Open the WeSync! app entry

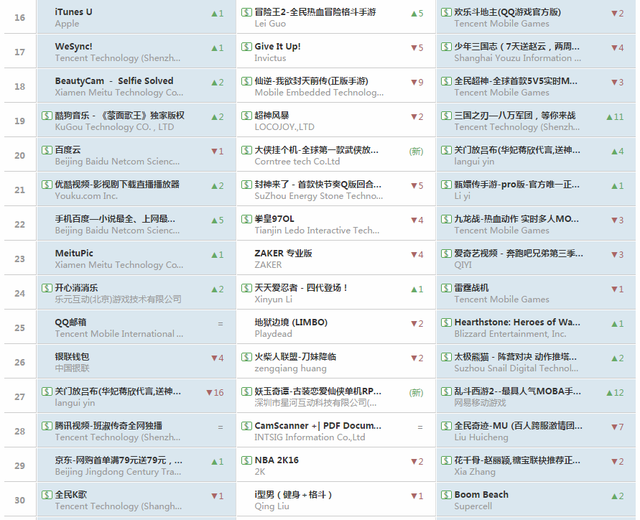click(73, 47)
